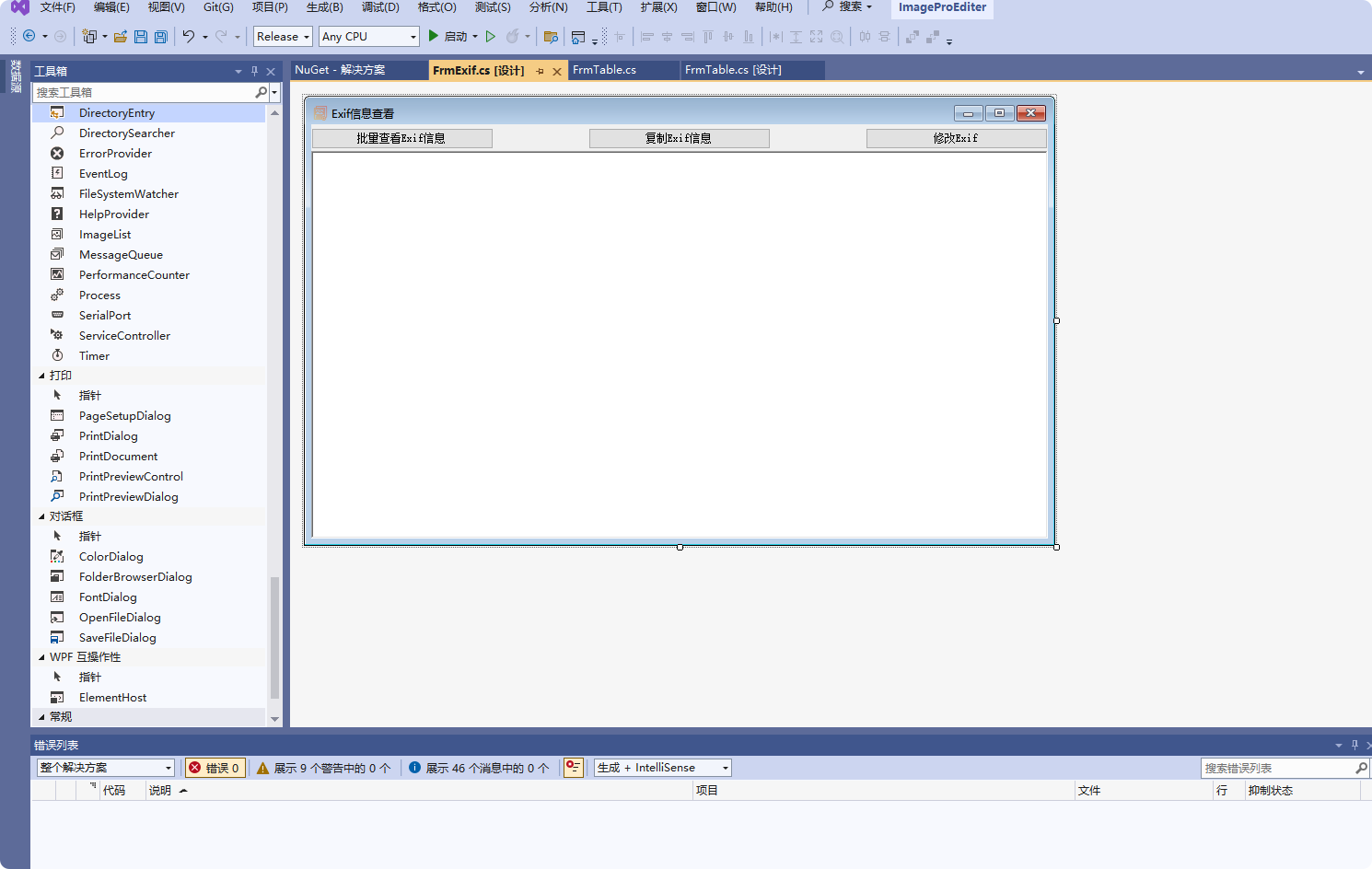Click the green Start debugging arrow
This screenshot has width=1372, height=869.
click(x=433, y=36)
